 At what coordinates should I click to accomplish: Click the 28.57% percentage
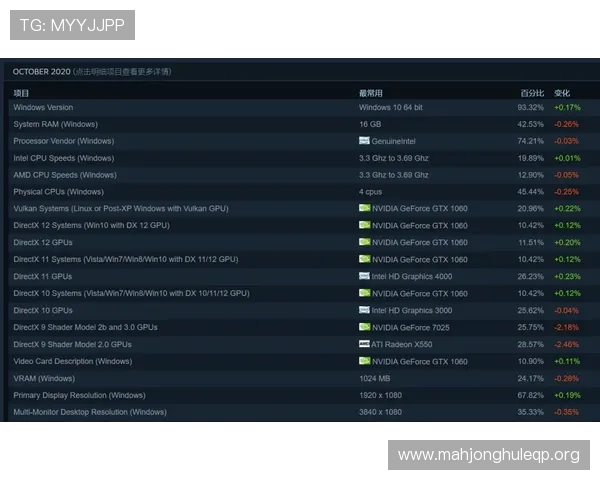(x=530, y=344)
